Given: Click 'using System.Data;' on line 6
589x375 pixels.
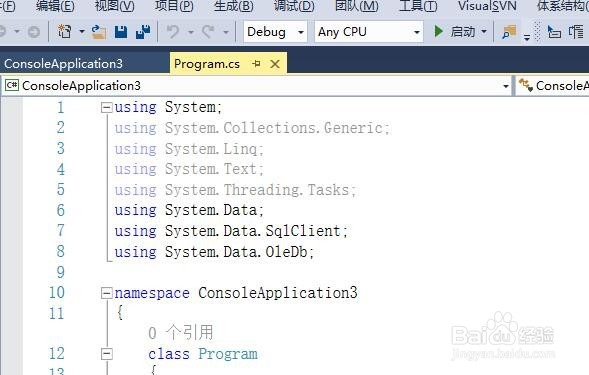Looking at the screenshot, I should point(189,210).
